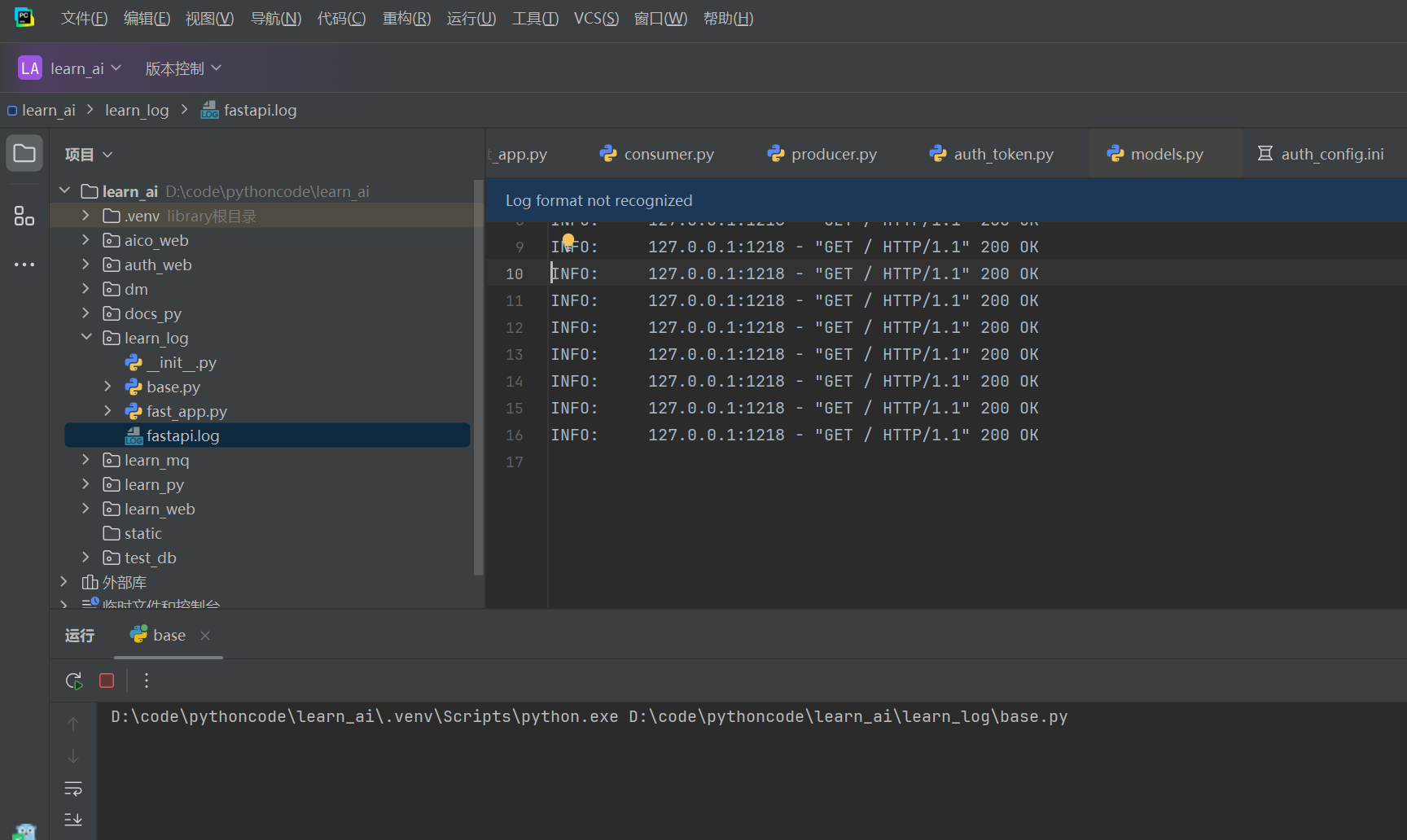This screenshot has width=1407, height=840.
Task: Click the yellow lightbulb intention icon
Action: (568, 240)
